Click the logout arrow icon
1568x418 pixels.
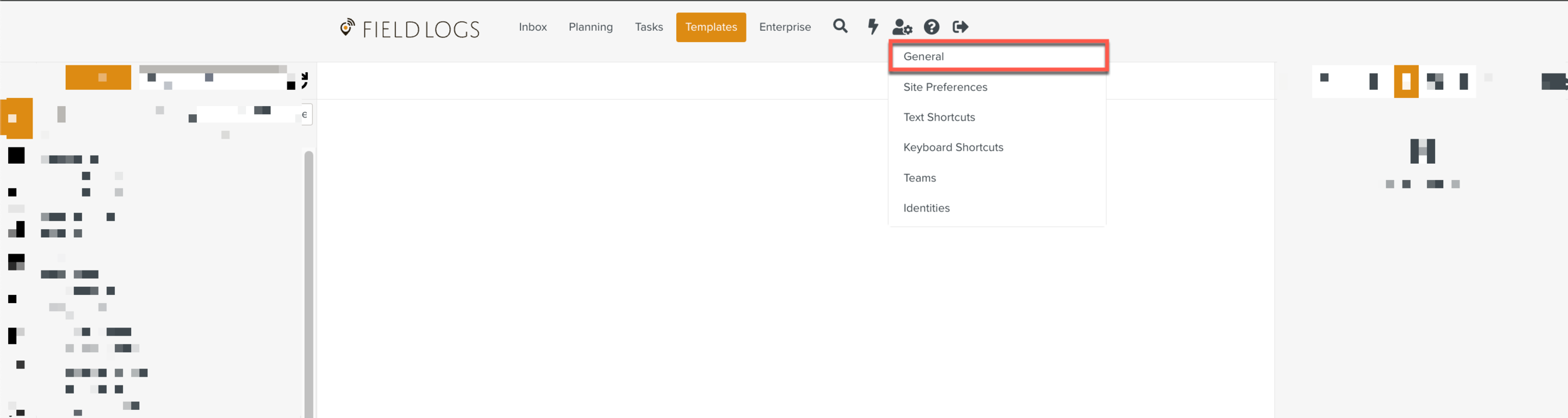tap(960, 27)
